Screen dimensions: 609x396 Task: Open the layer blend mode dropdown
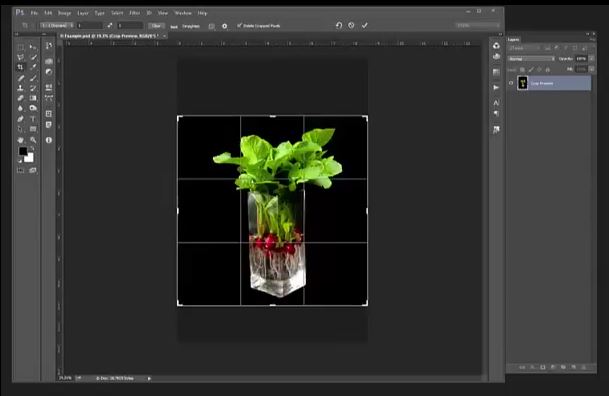click(531, 59)
